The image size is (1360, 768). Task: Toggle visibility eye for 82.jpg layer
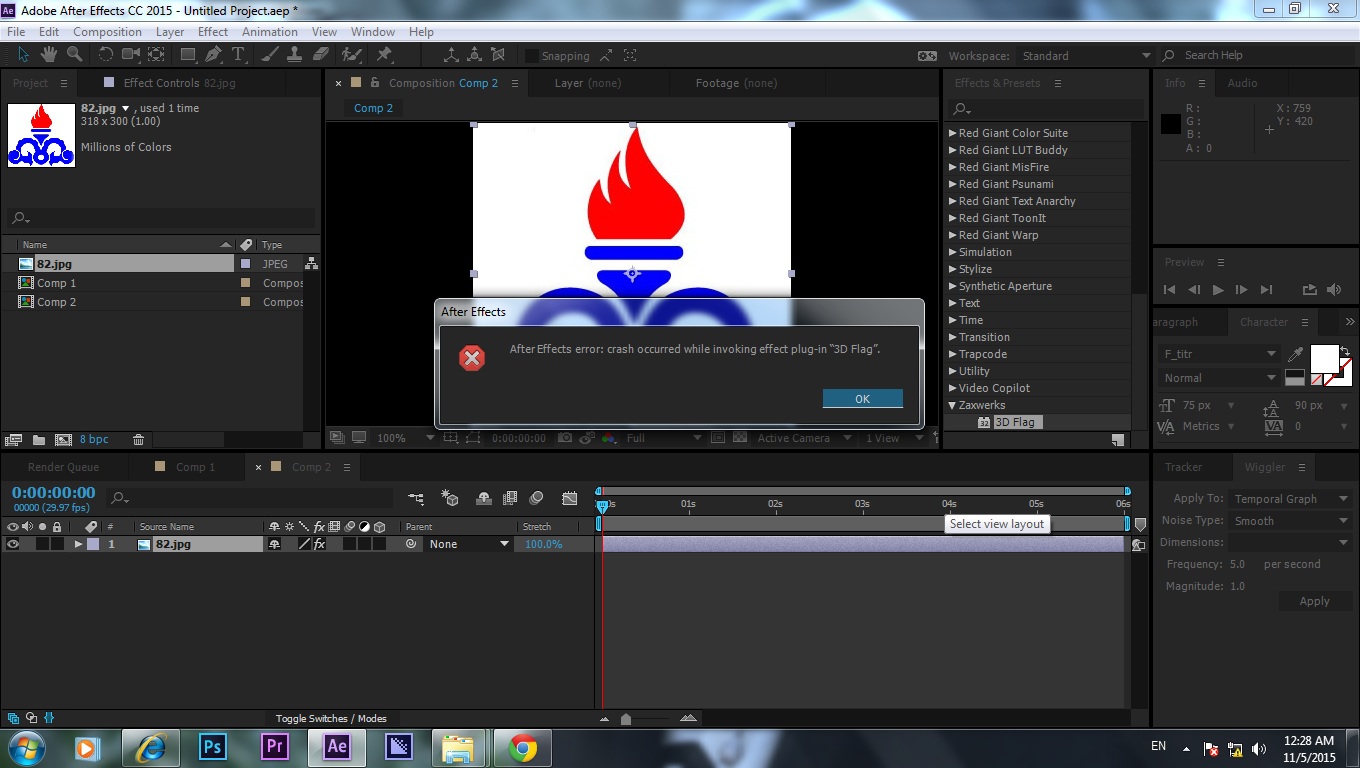coord(13,544)
